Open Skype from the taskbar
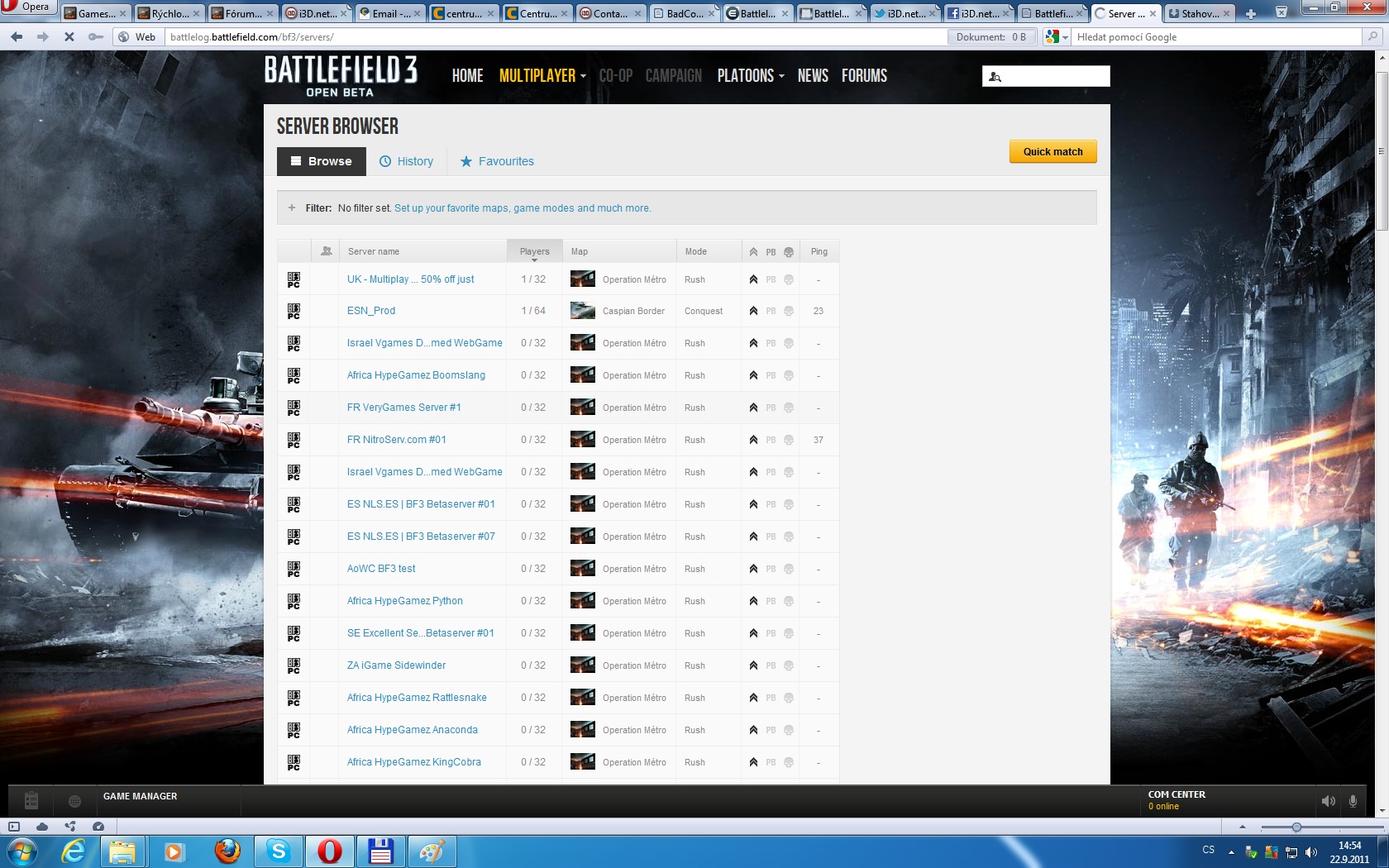Viewport: 1389px width, 868px height. coord(279,851)
